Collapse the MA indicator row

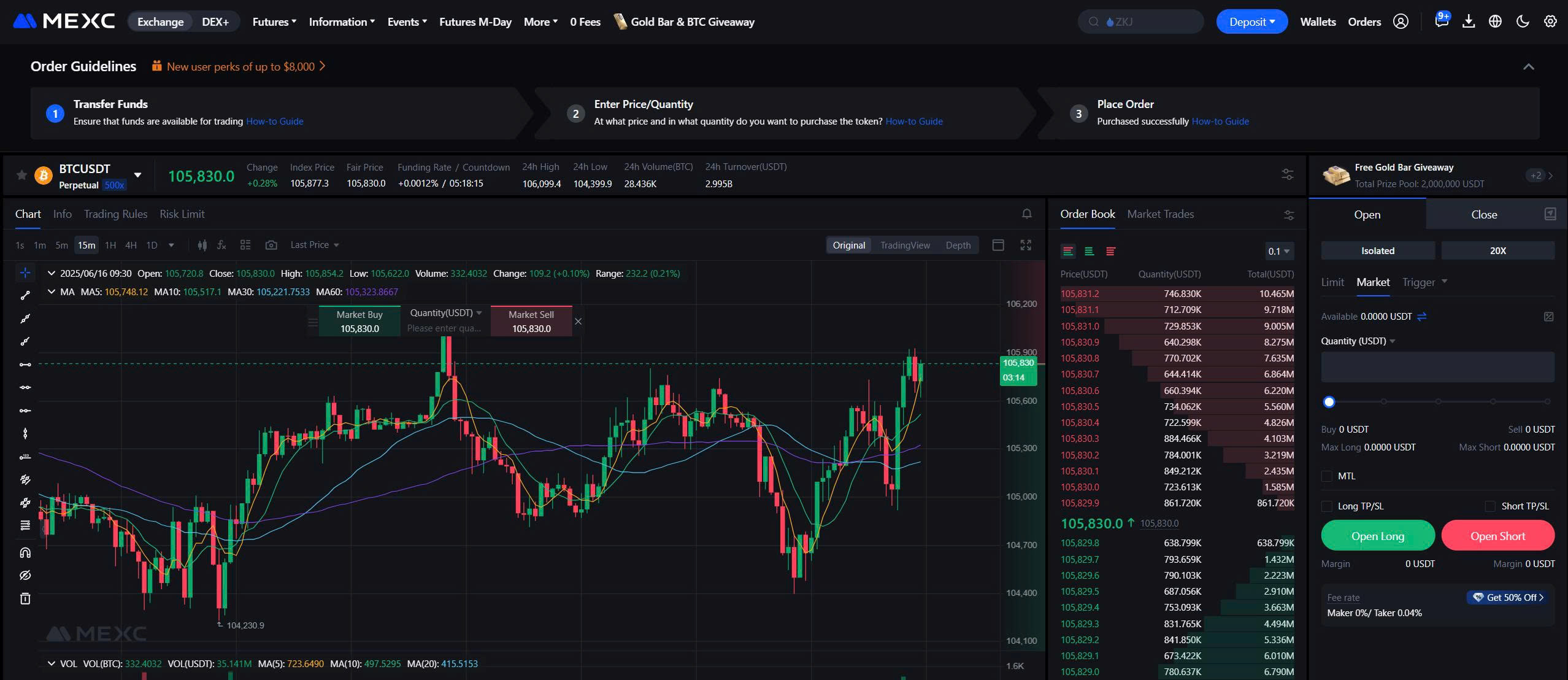52,292
